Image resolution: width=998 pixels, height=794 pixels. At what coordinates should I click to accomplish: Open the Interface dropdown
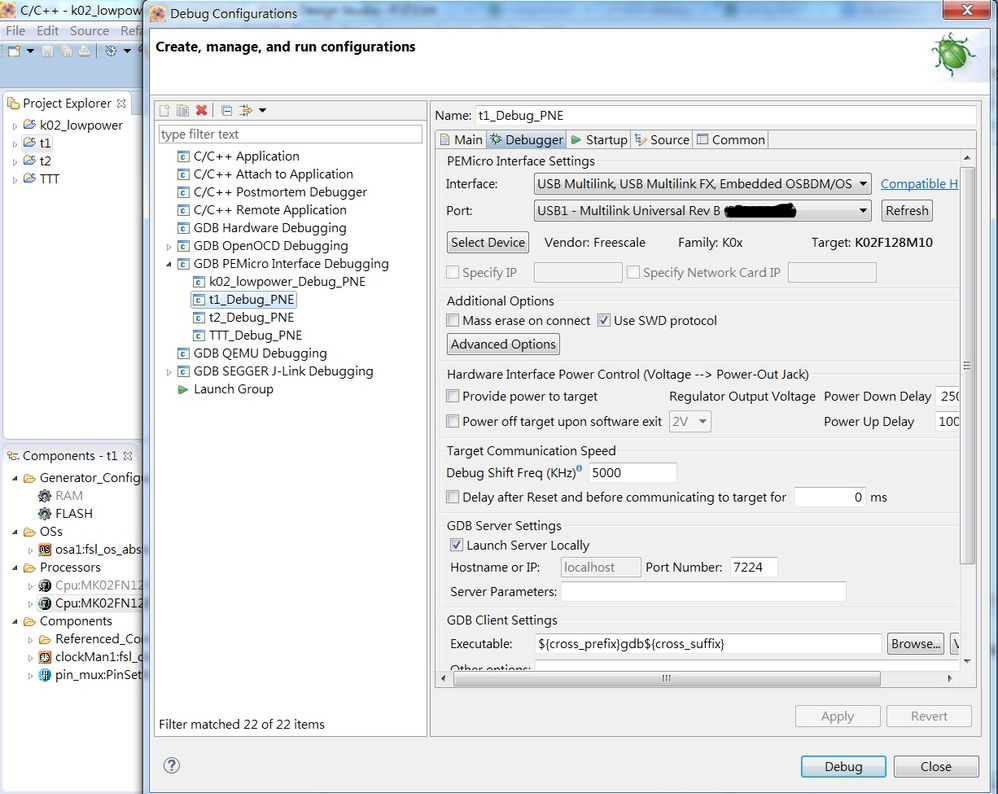click(703, 184)
